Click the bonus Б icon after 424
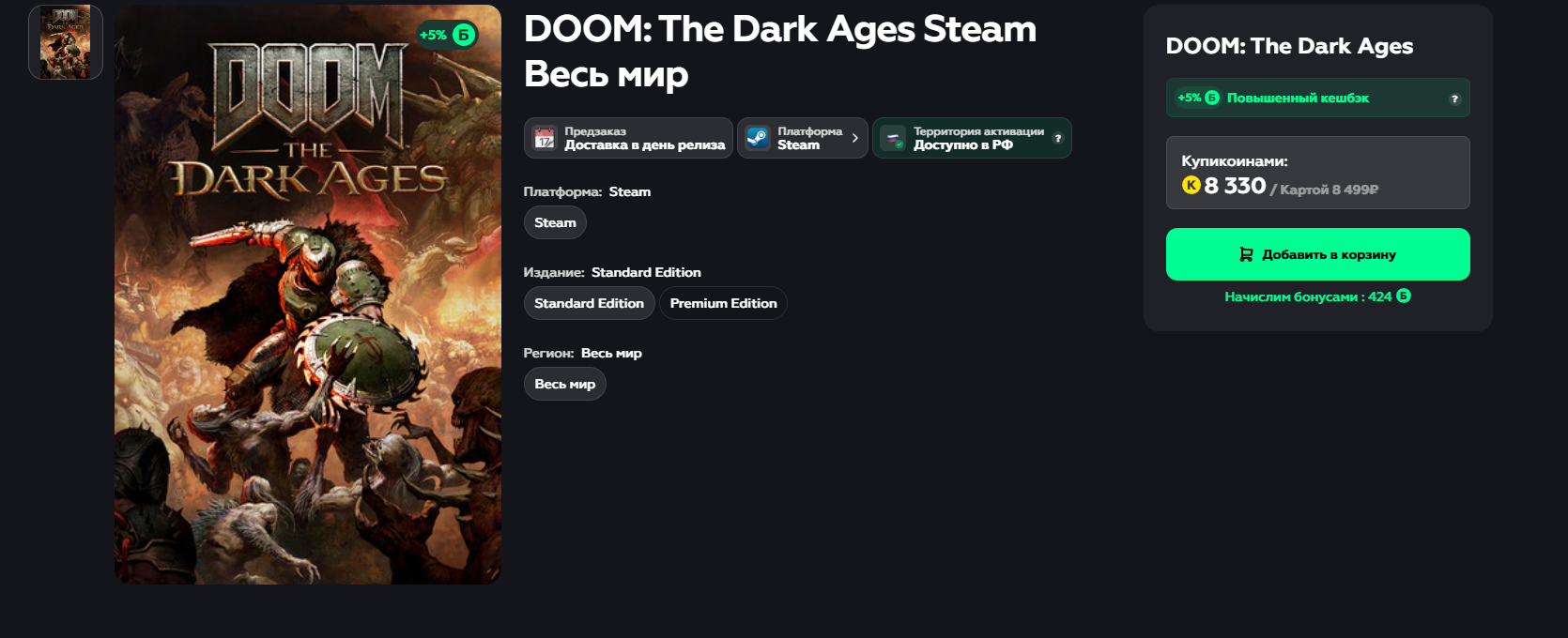Viewport: 1568px width, 638px height. (x=1404, y=296)
